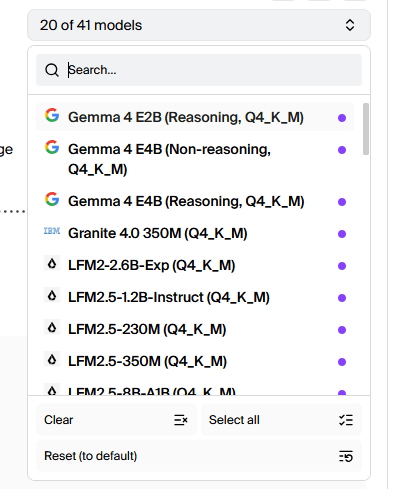Select Gemma 4 E4B (Non-reasoning, Q4_K_M)
393x489 pixels.
coord(195,159)
